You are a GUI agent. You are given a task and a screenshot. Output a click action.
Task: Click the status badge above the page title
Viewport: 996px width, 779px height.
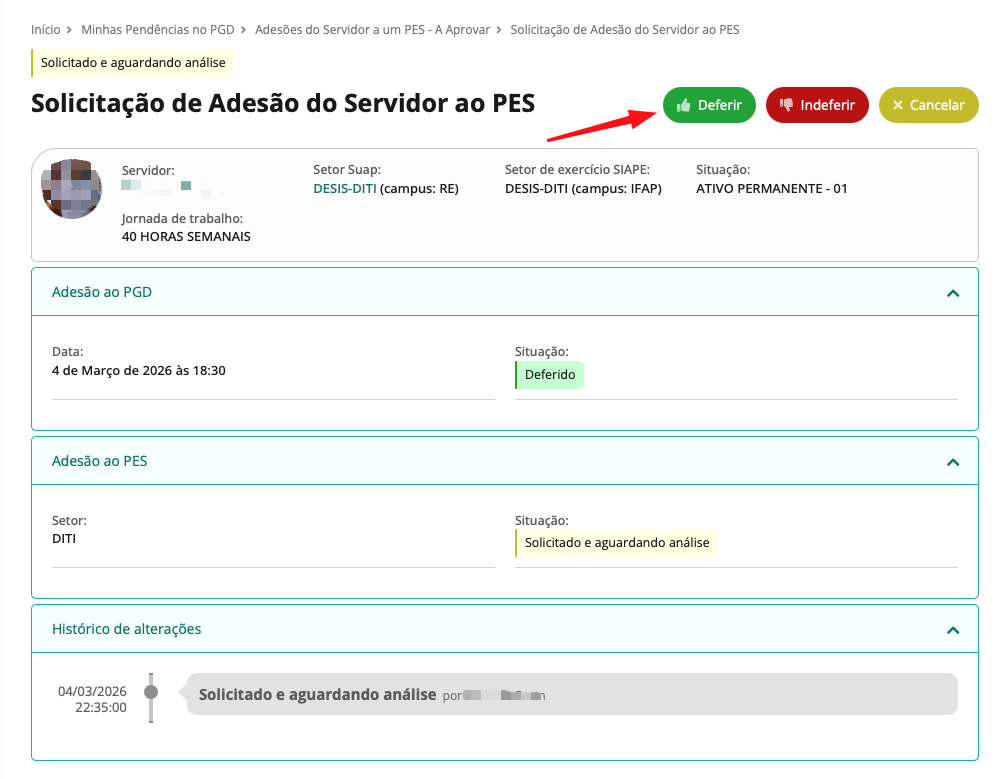point(132,63)
